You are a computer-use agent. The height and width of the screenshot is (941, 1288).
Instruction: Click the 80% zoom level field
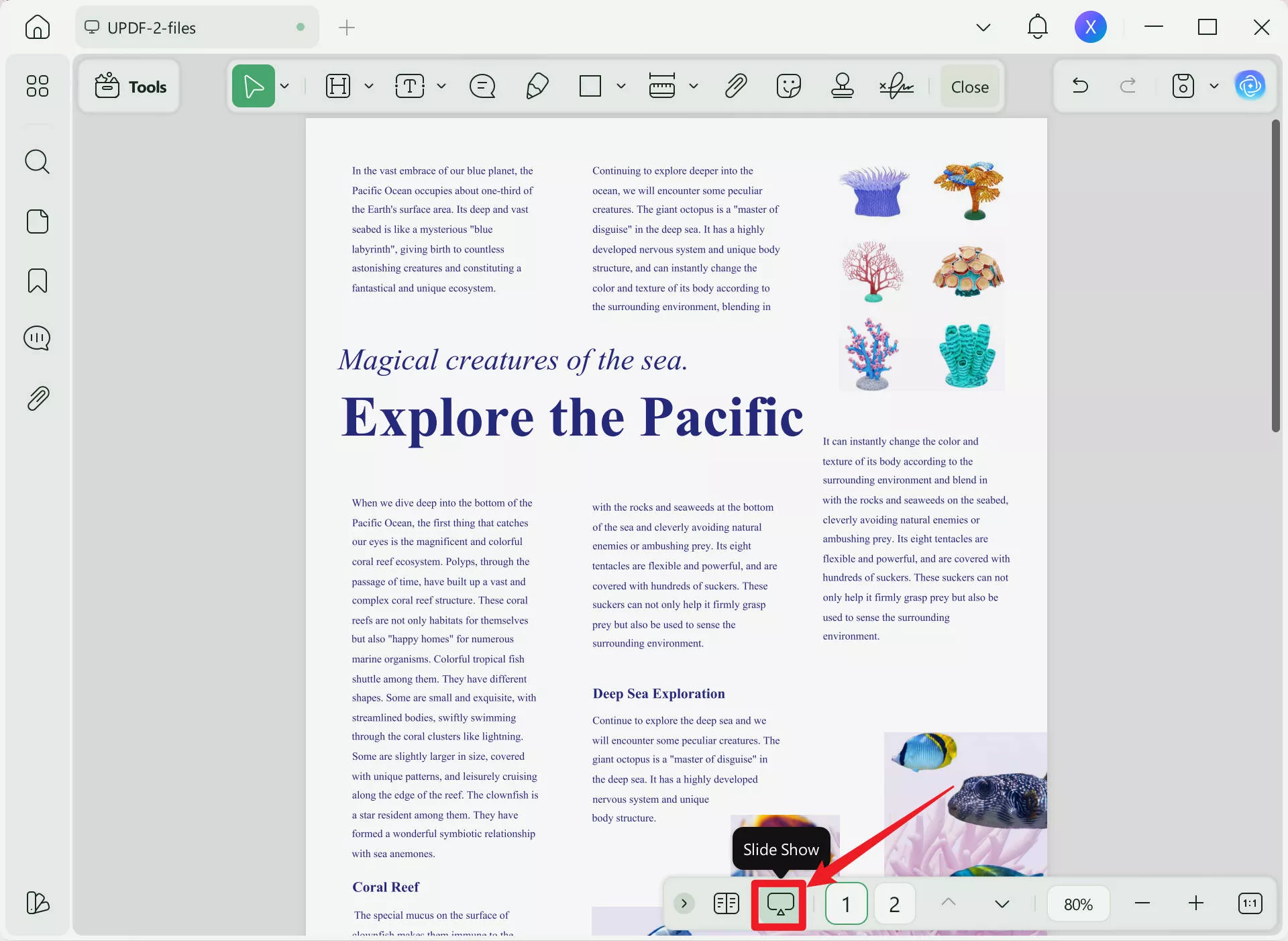tap(1078, 904)
